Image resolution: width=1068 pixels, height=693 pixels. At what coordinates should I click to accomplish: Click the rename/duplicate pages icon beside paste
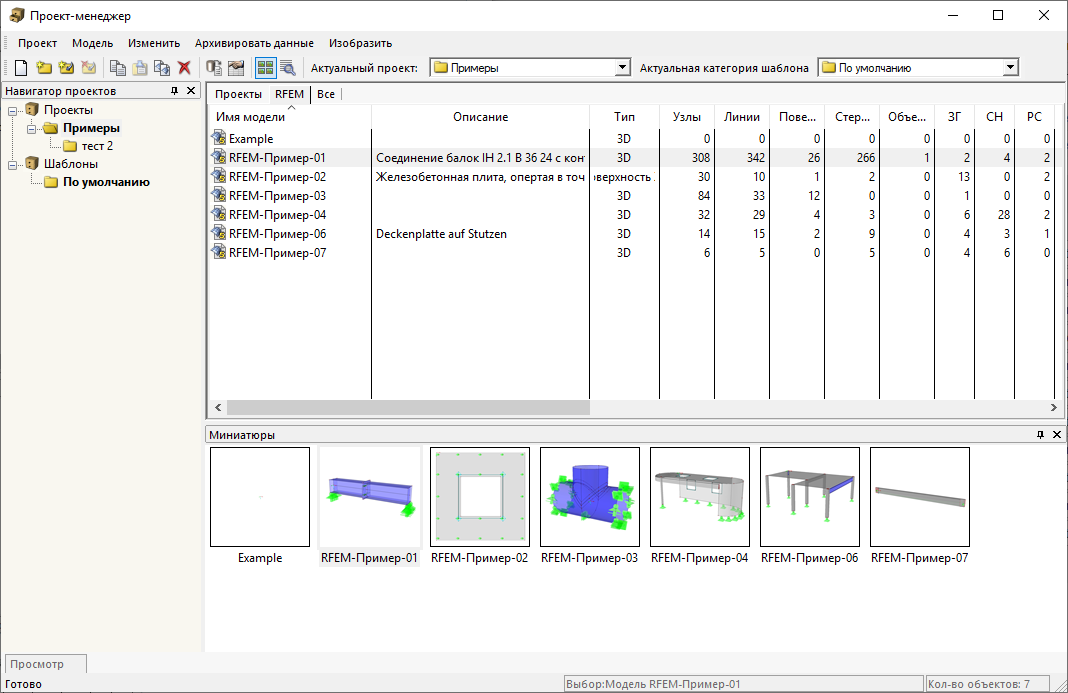click(162, 67)
